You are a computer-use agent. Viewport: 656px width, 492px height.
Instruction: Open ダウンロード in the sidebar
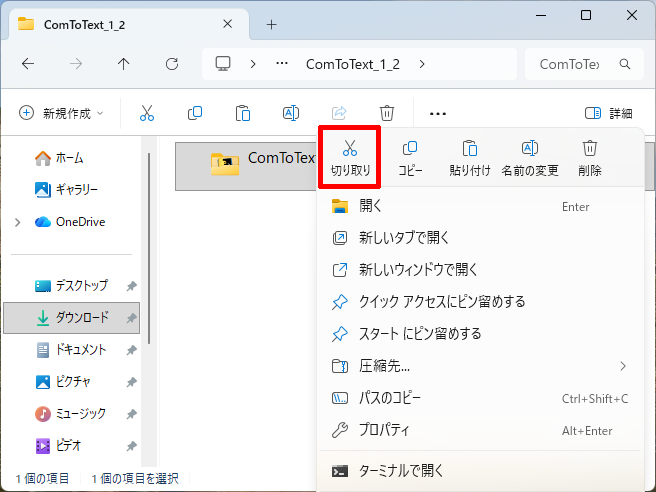tap(82, 318)
